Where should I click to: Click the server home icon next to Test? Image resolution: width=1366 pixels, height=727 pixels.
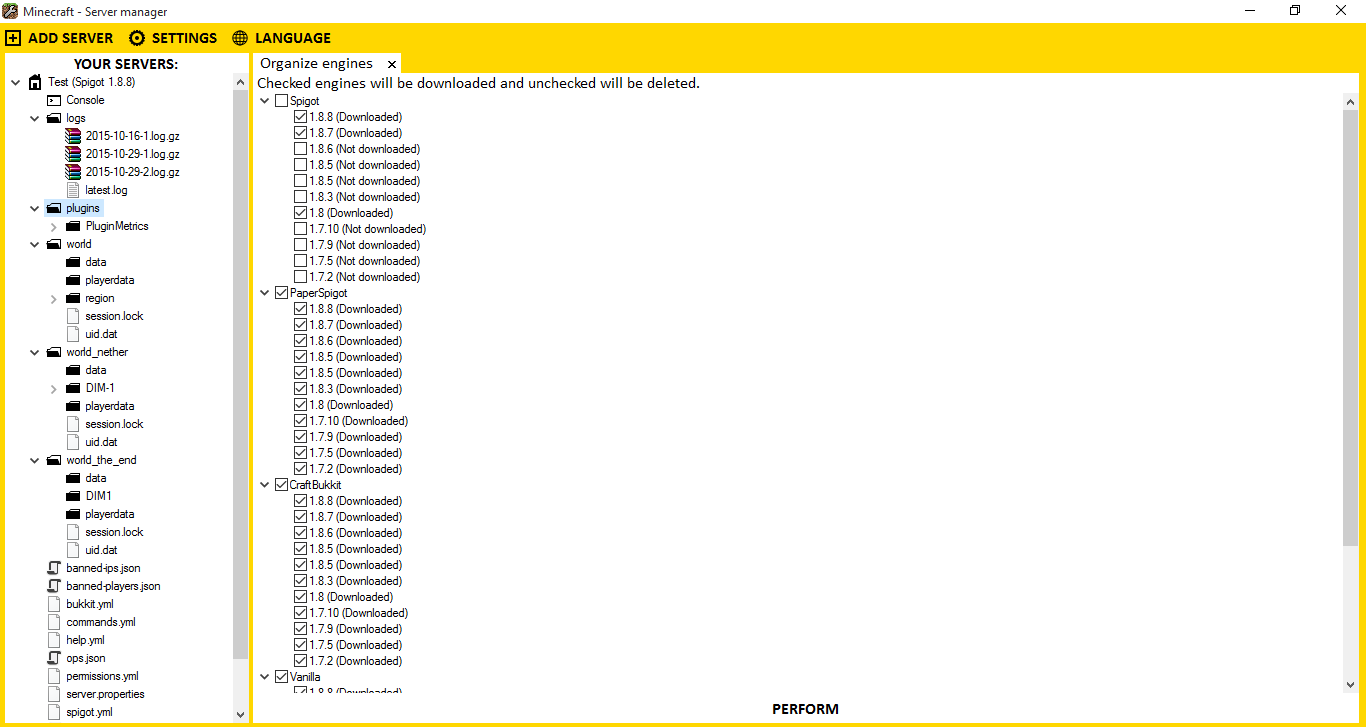pyautogui.click(x=35, y=82)
